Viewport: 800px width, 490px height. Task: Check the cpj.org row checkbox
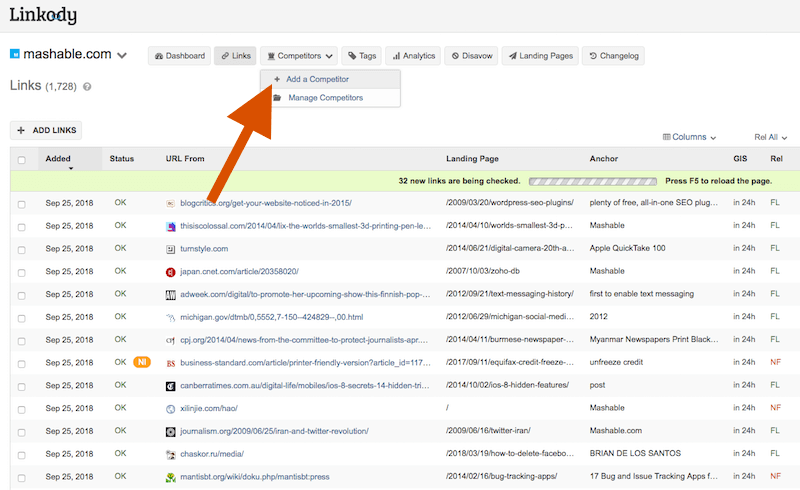pyautogui.click(x=21, y=341)
